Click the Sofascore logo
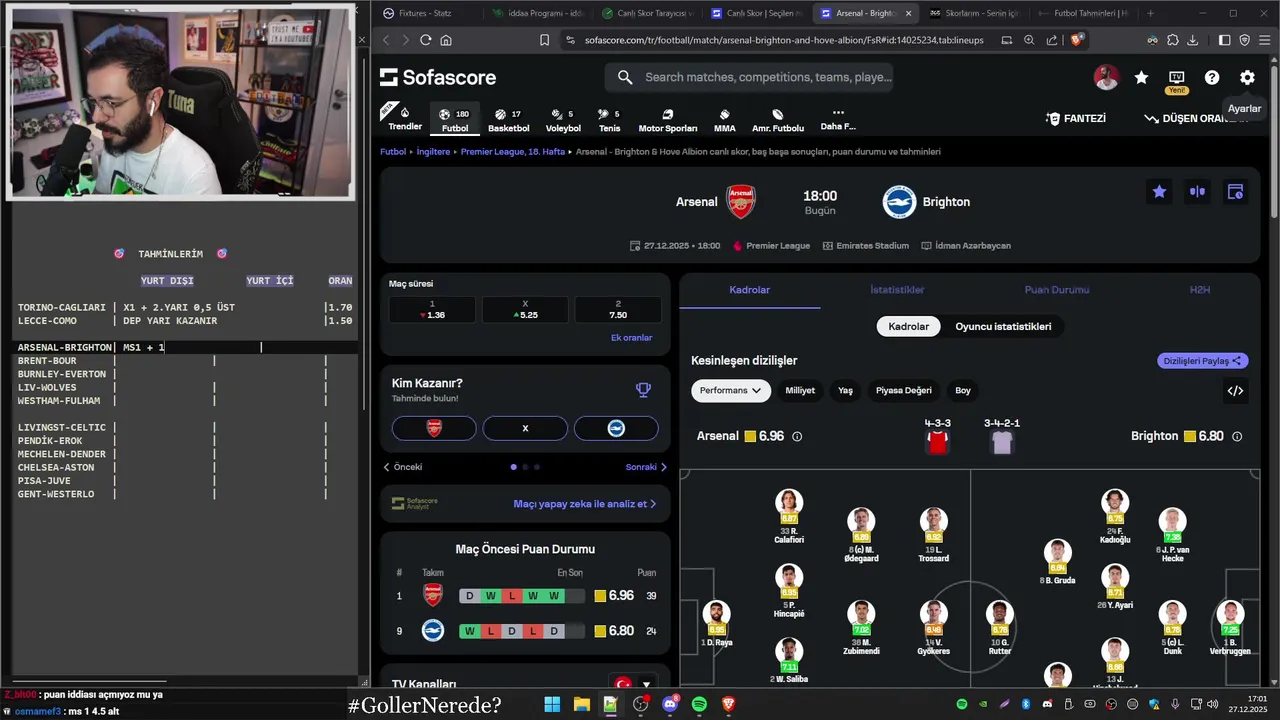This screenshot has width=1280, height=720. pos(438,78)
